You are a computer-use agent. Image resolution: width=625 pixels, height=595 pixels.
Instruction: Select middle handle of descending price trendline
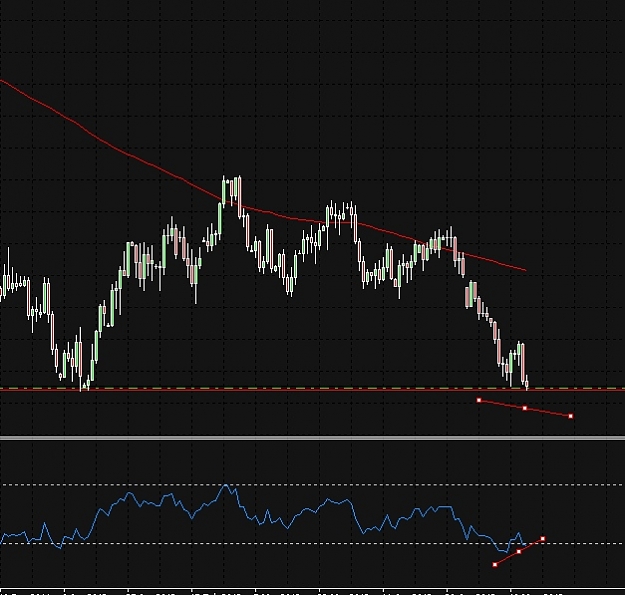(525, 408)
